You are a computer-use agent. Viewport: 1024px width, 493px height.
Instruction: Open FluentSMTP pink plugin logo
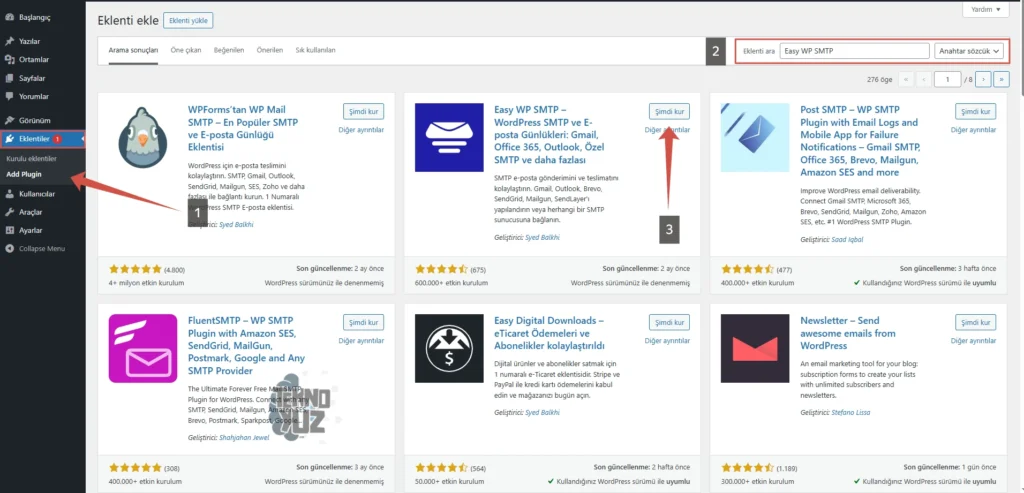tap(142, 348)
